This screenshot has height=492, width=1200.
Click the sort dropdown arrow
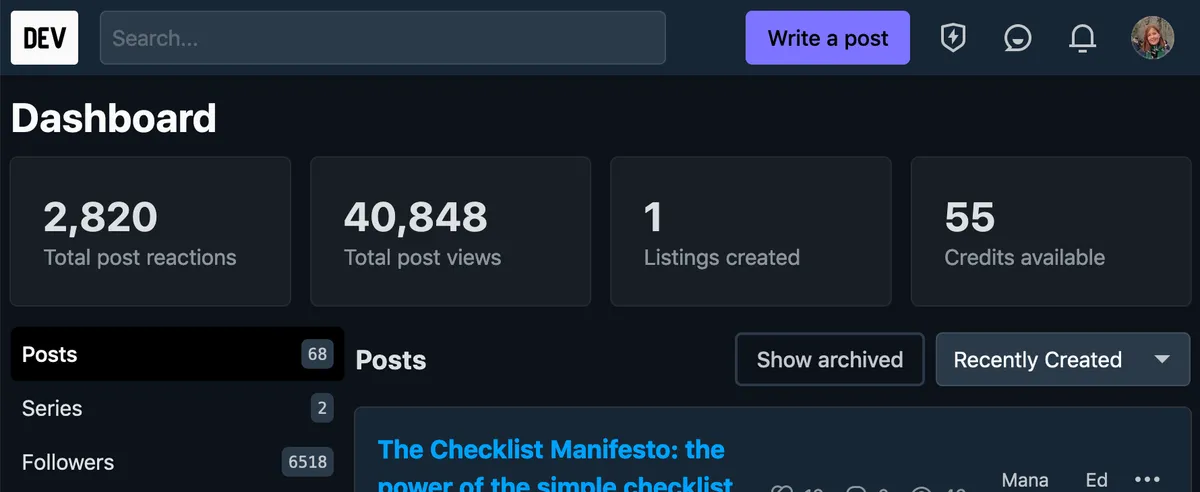(x=1162, y=359)
